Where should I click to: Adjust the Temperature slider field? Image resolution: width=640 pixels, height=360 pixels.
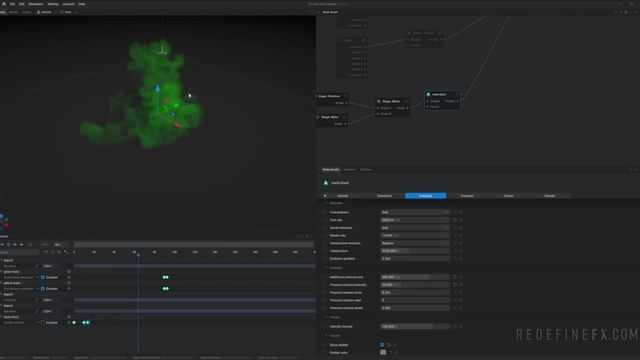(415, 251)
